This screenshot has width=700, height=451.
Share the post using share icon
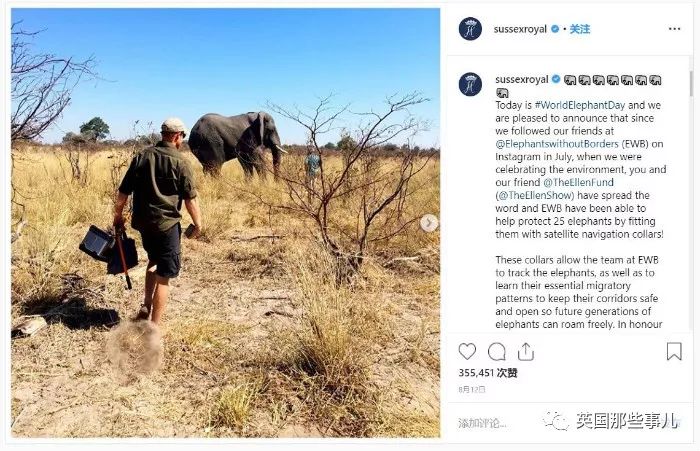[526, 351]
